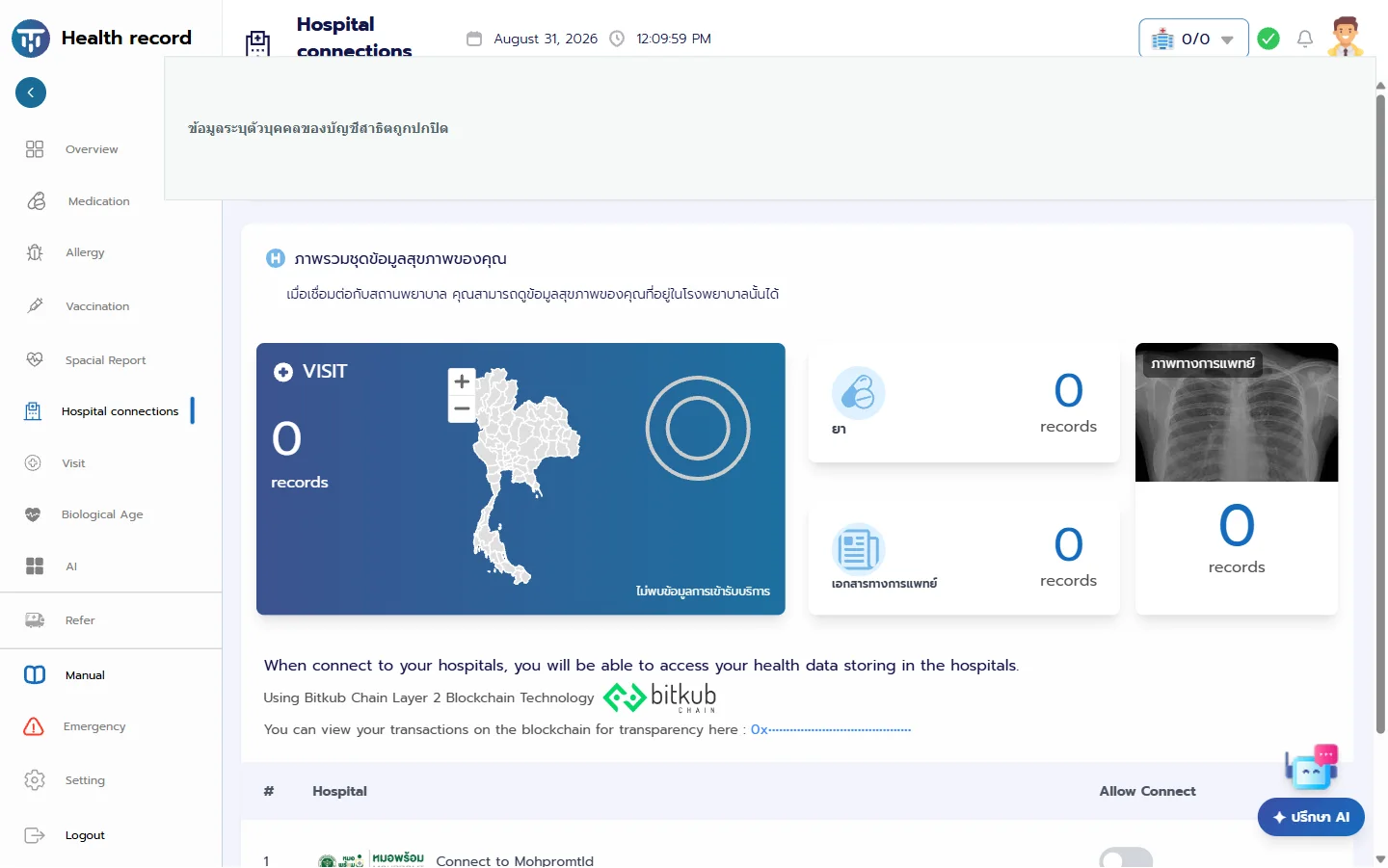Click the circular target graphic in VISIT card
This screenshot has width=1388, height=868.
click(x=698, y=428)
